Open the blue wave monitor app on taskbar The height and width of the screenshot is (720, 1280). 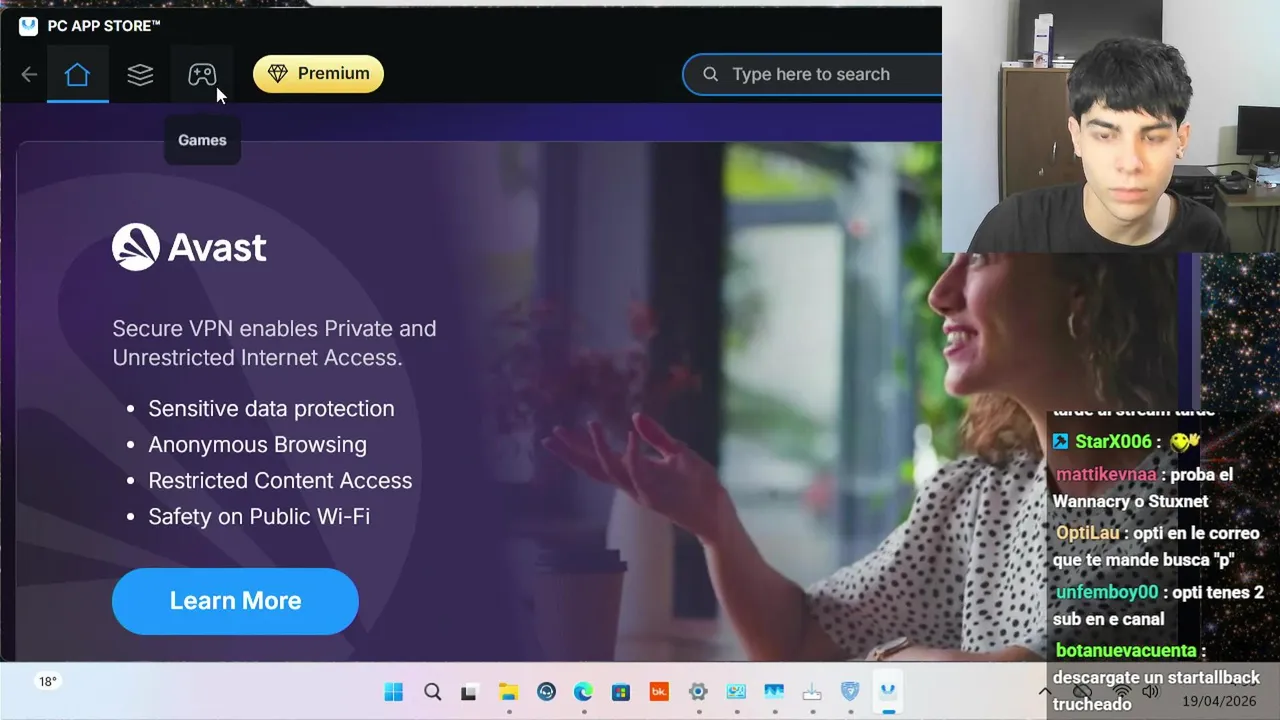773,692
